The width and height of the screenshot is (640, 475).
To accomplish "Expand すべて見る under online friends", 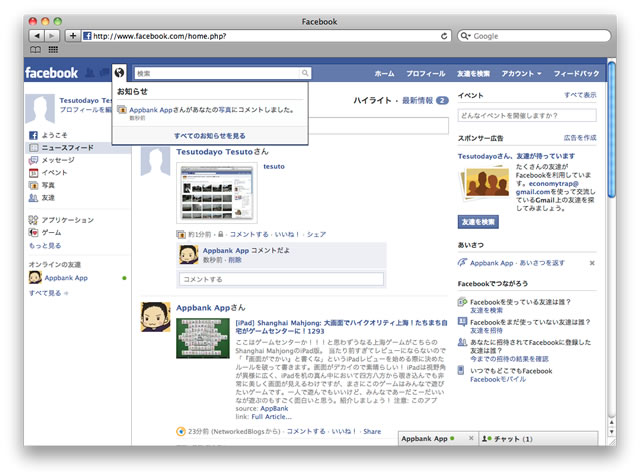I will tap(48, 293).
